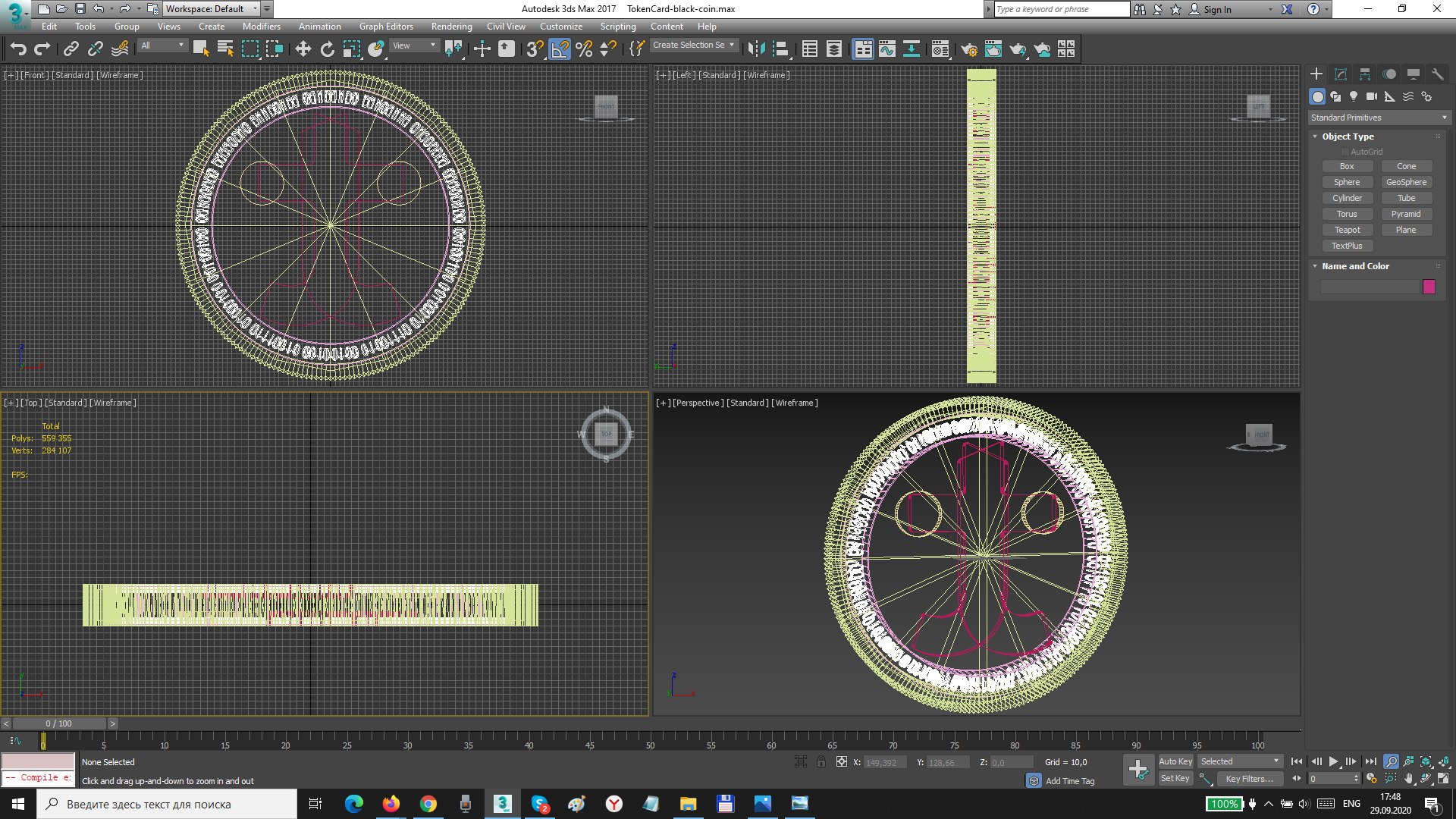The height and width of the screenshot is (819, 1456).
Task: Open Render Setup teapot-gear icon
Action: pos(968,49)
